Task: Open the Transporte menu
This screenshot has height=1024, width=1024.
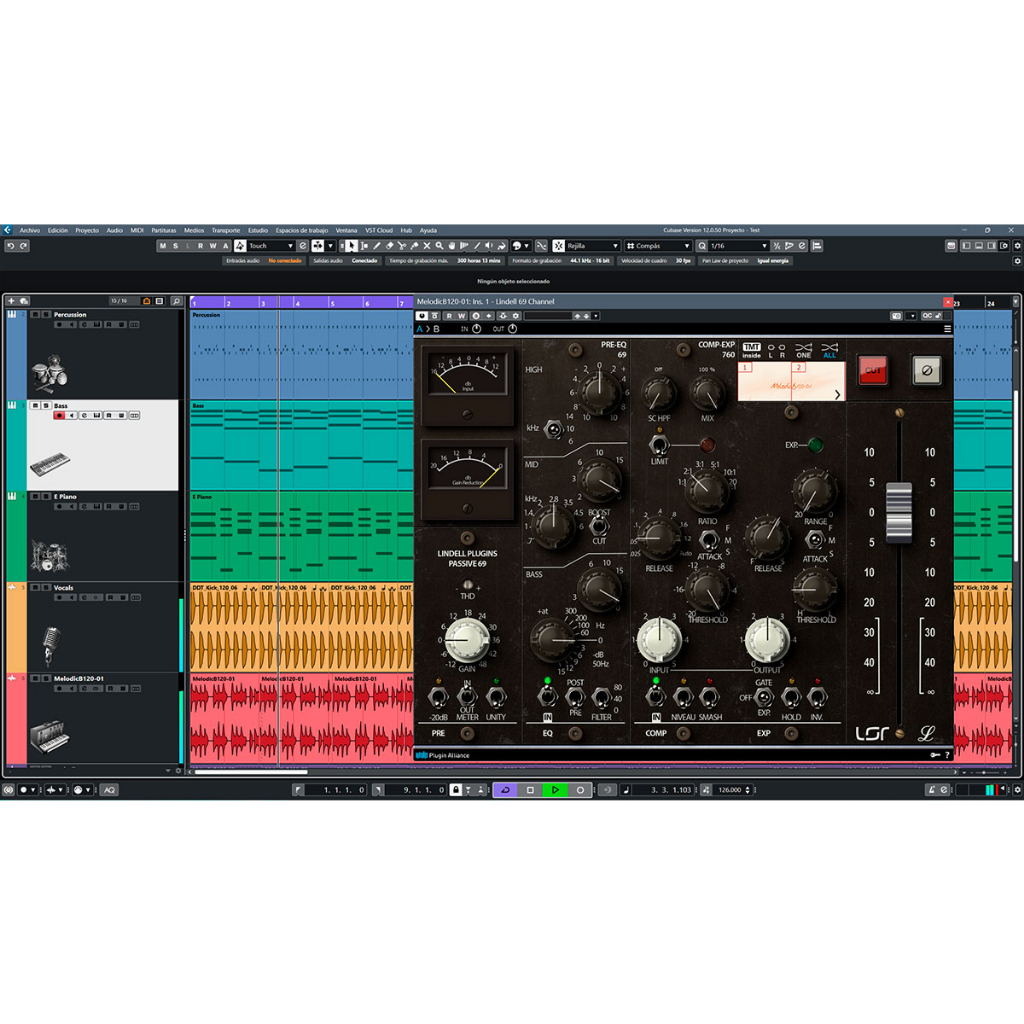Action: (225, 230)
